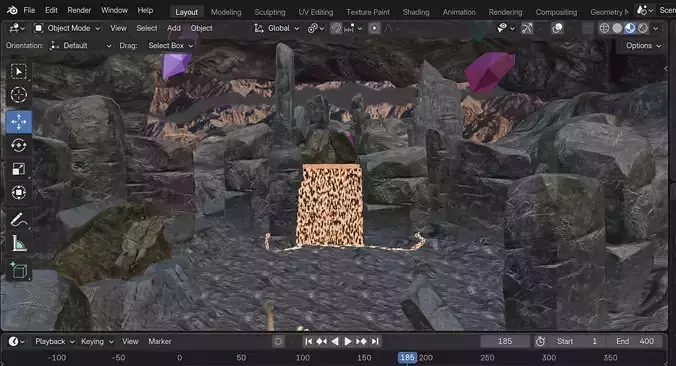Click the current frame field showing 185
Screen dimensions: 676x366
(x=505, y=341)
